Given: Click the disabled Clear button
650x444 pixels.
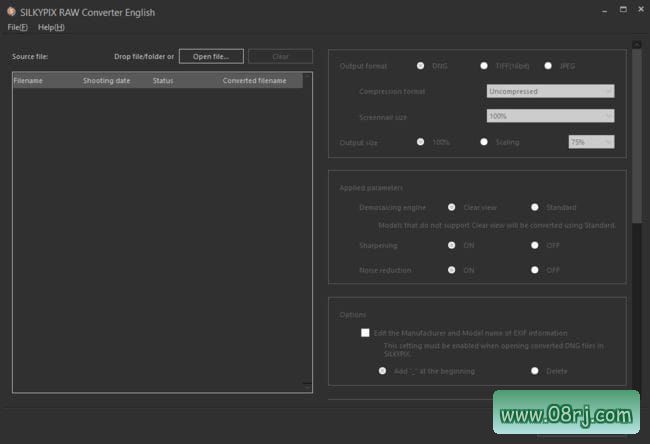Looking at the screenshot, I should tap(280, 56).
